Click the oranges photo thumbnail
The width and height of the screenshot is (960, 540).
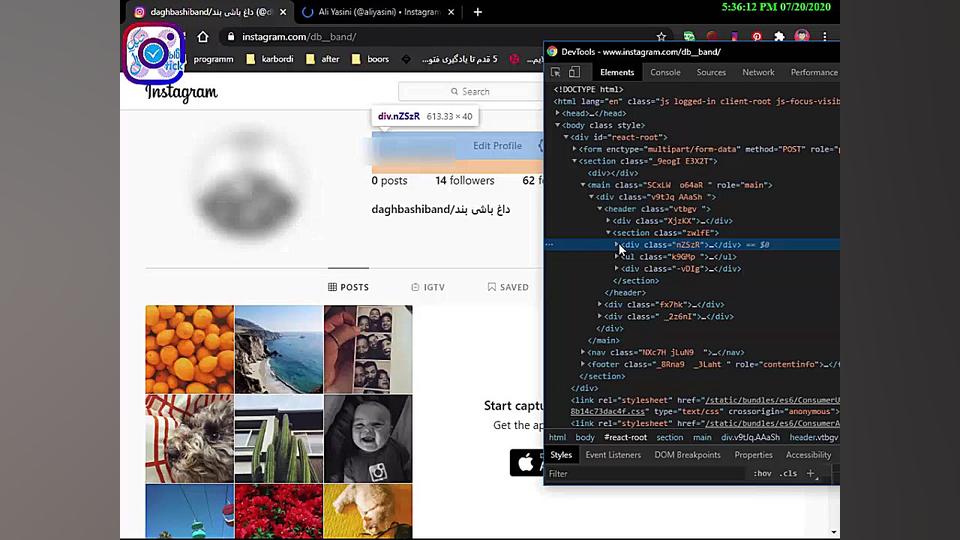pyautogui.click(x=190, y=350)
